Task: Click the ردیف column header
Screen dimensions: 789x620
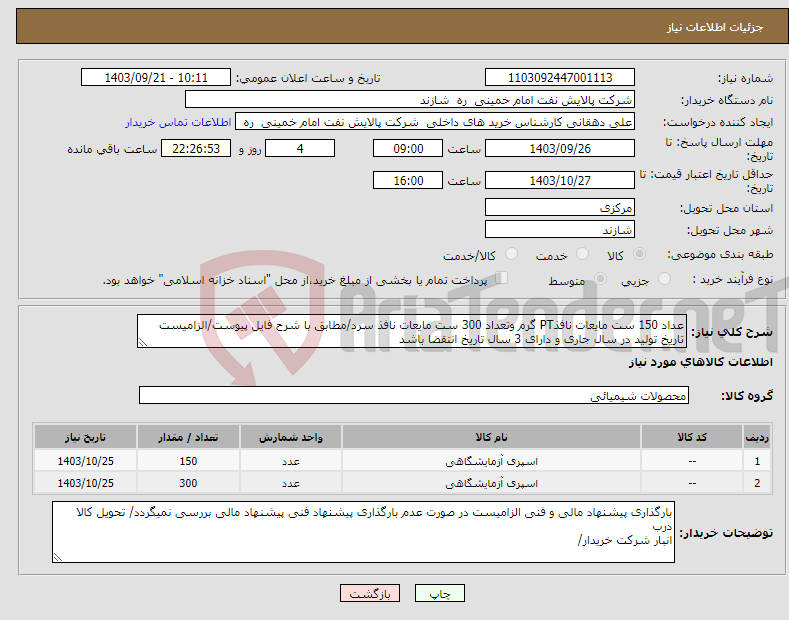Action: click(757, 437)
